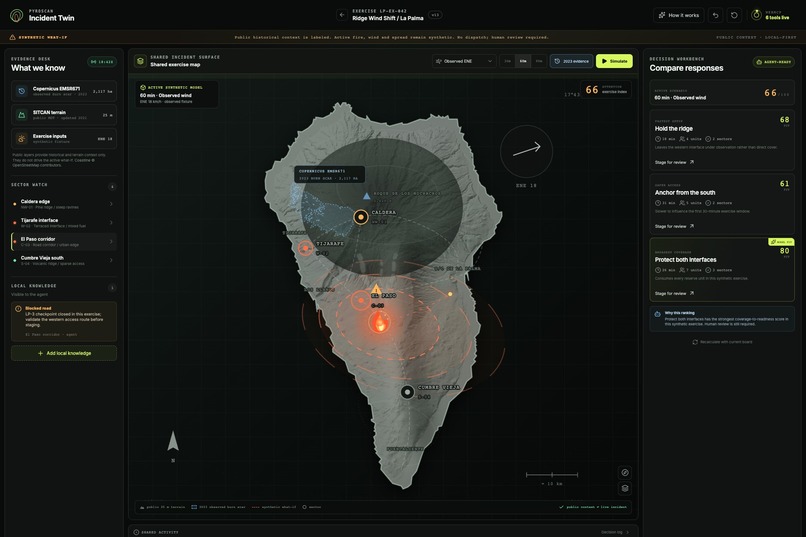Screen dimensions: 806x537
Task: Select the Cumbre Vieja south sector row
Action: [x=64, y=260]
